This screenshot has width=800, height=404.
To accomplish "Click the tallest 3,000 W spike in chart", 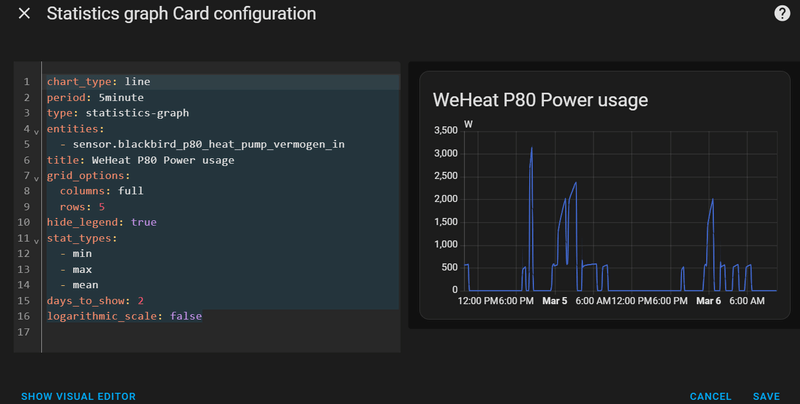I will pyautogui.click(x=531, y=150).
